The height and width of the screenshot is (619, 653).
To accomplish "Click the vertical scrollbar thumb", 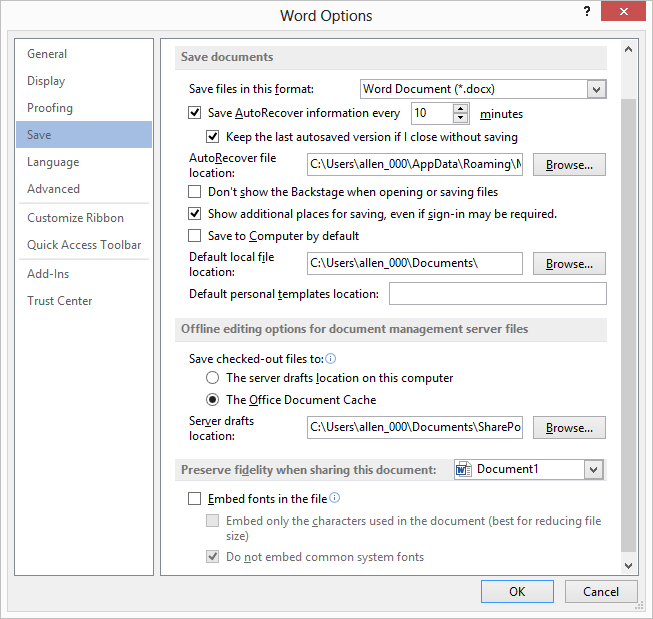I will tap(628, 325).
